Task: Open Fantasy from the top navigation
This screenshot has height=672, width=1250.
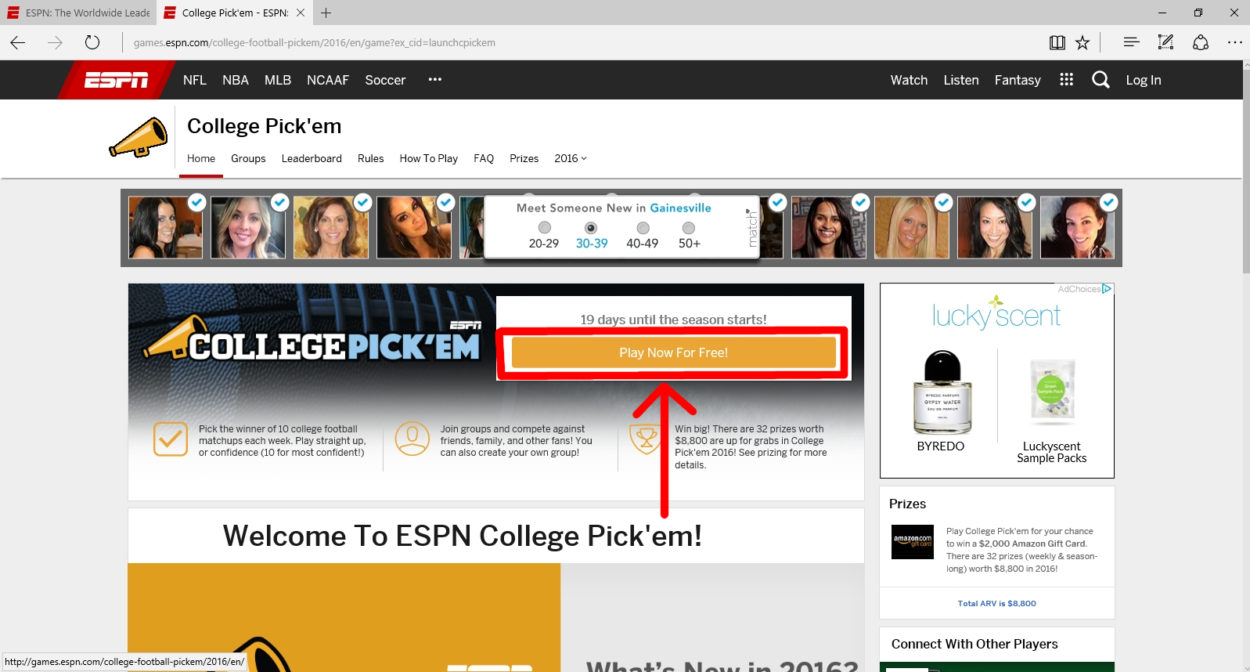Action: [1017, 80]
